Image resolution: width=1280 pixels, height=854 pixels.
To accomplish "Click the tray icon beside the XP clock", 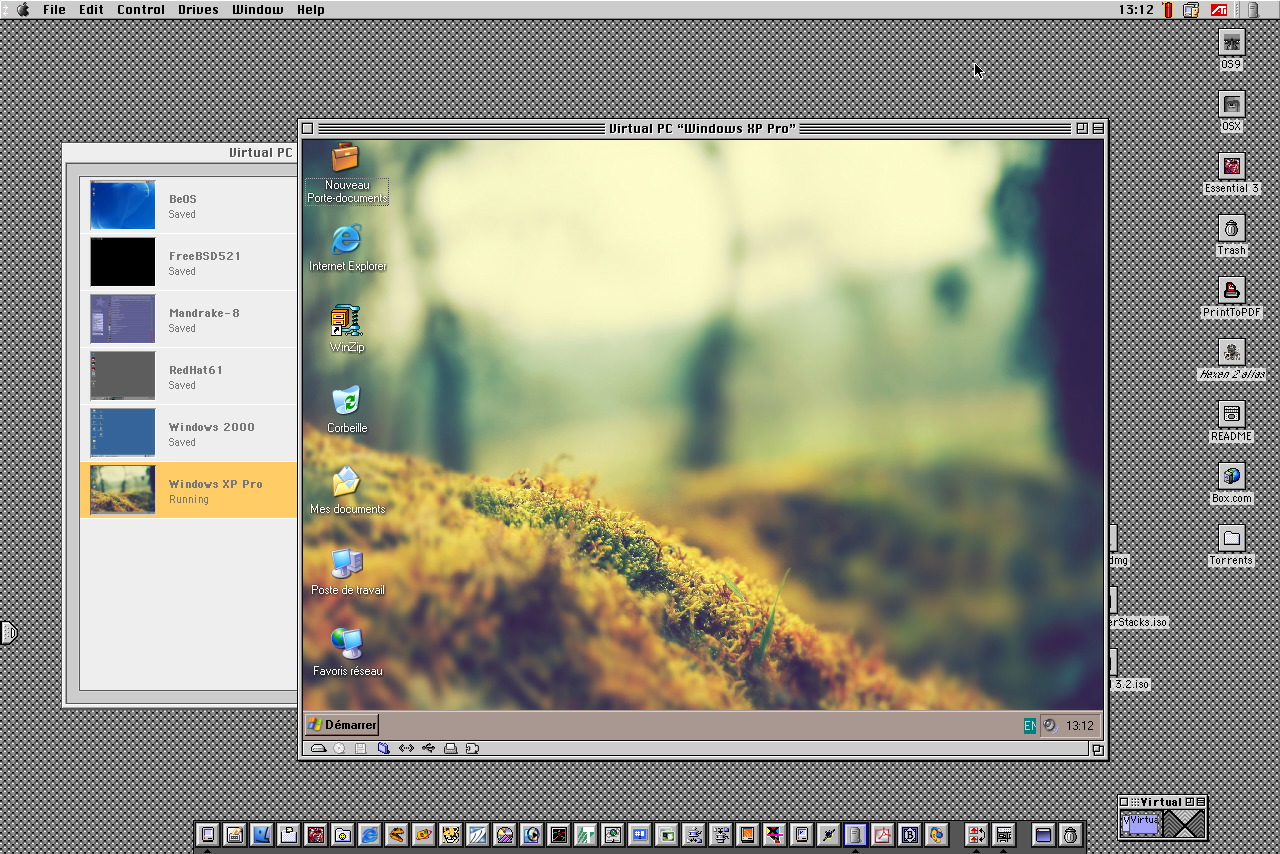I will coord(1050,726).
